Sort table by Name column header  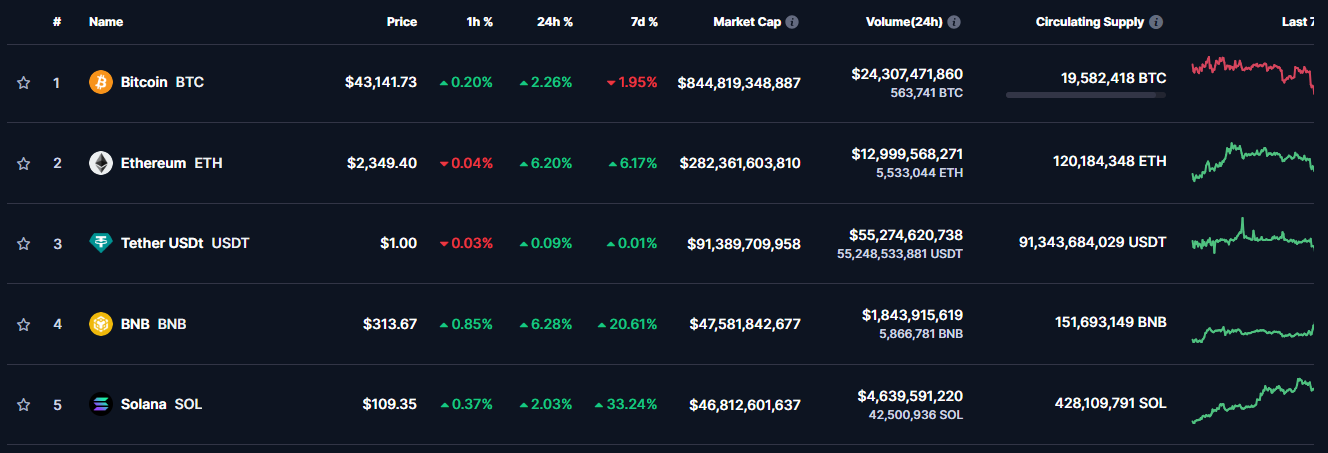[105, 22]
